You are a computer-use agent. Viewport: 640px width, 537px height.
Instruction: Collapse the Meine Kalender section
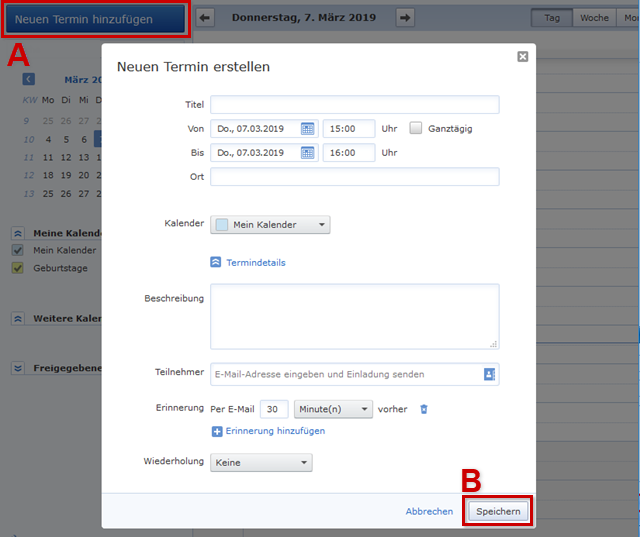(18, 233)
